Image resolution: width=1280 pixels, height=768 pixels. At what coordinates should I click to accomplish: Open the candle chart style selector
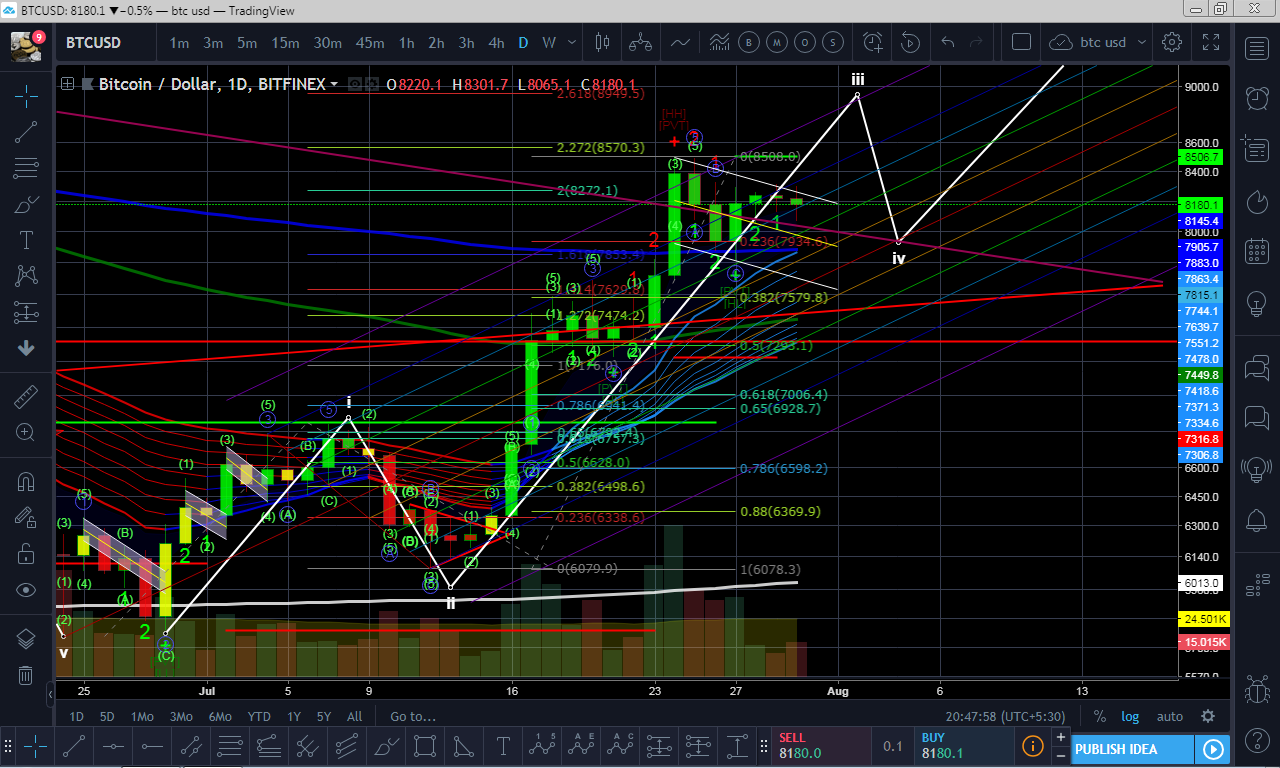[x=601, y=42]
